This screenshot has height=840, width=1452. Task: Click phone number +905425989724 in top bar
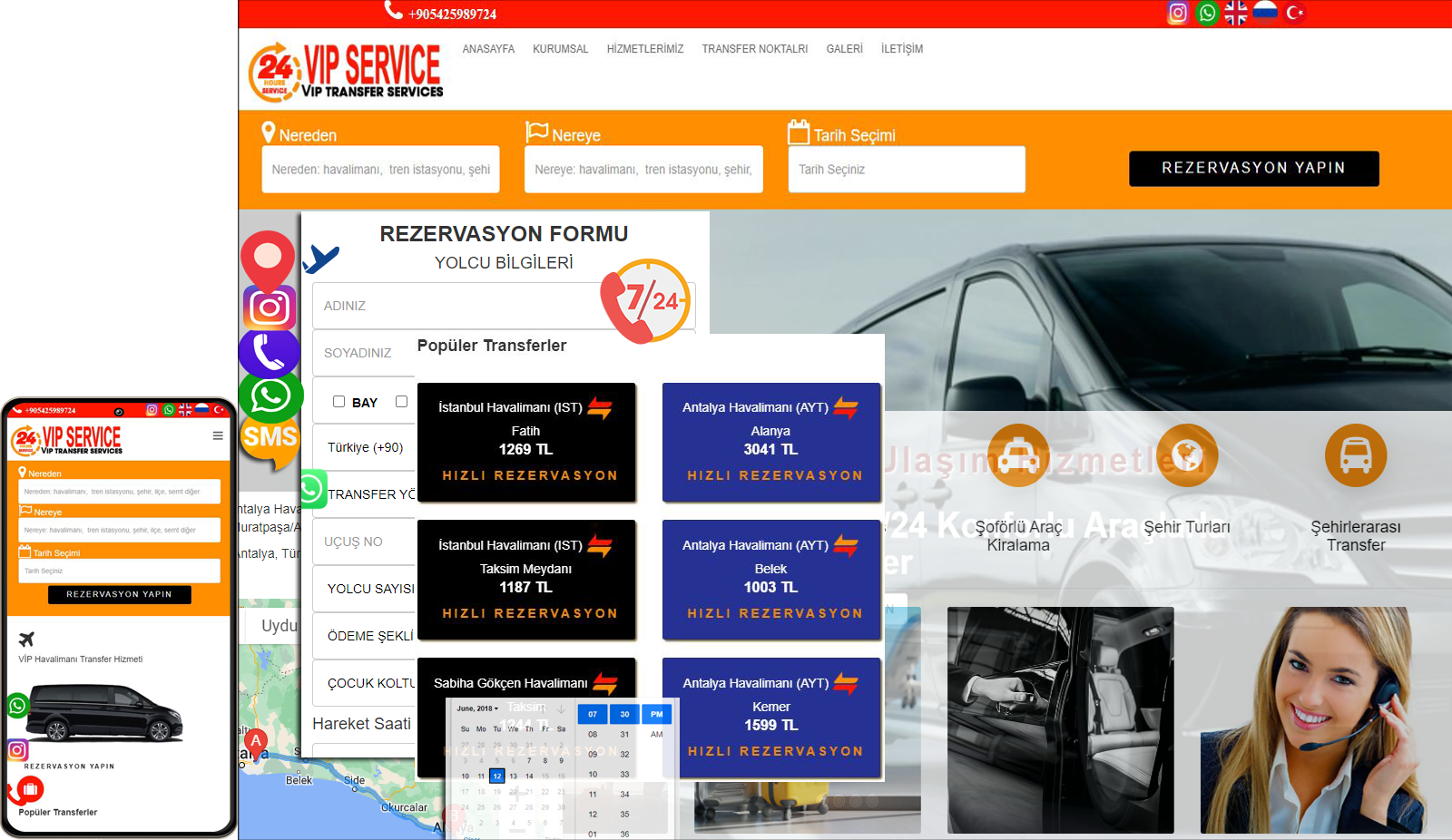pos(452,15)
